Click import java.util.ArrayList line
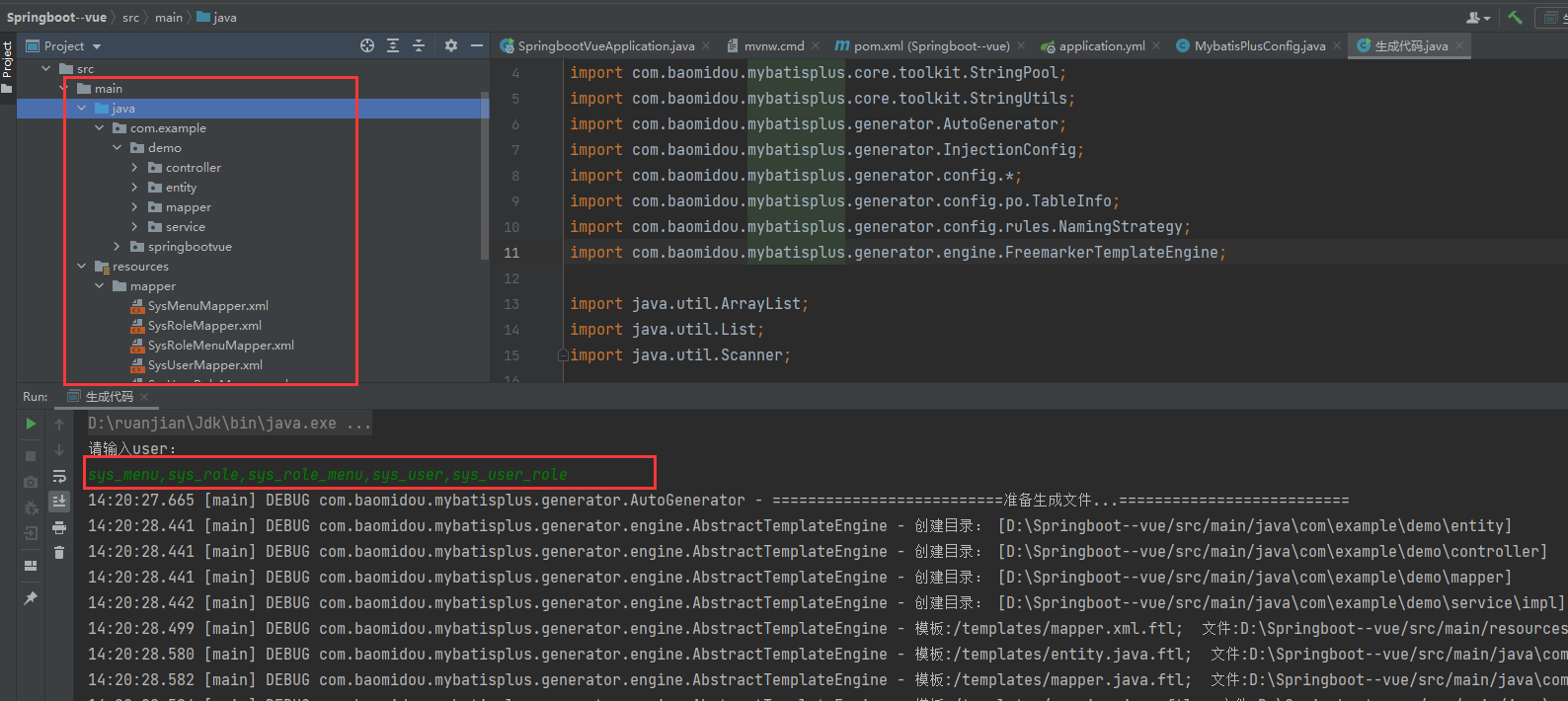The width and height of the screenshot is (1568, 701). (x=689, y=304)
